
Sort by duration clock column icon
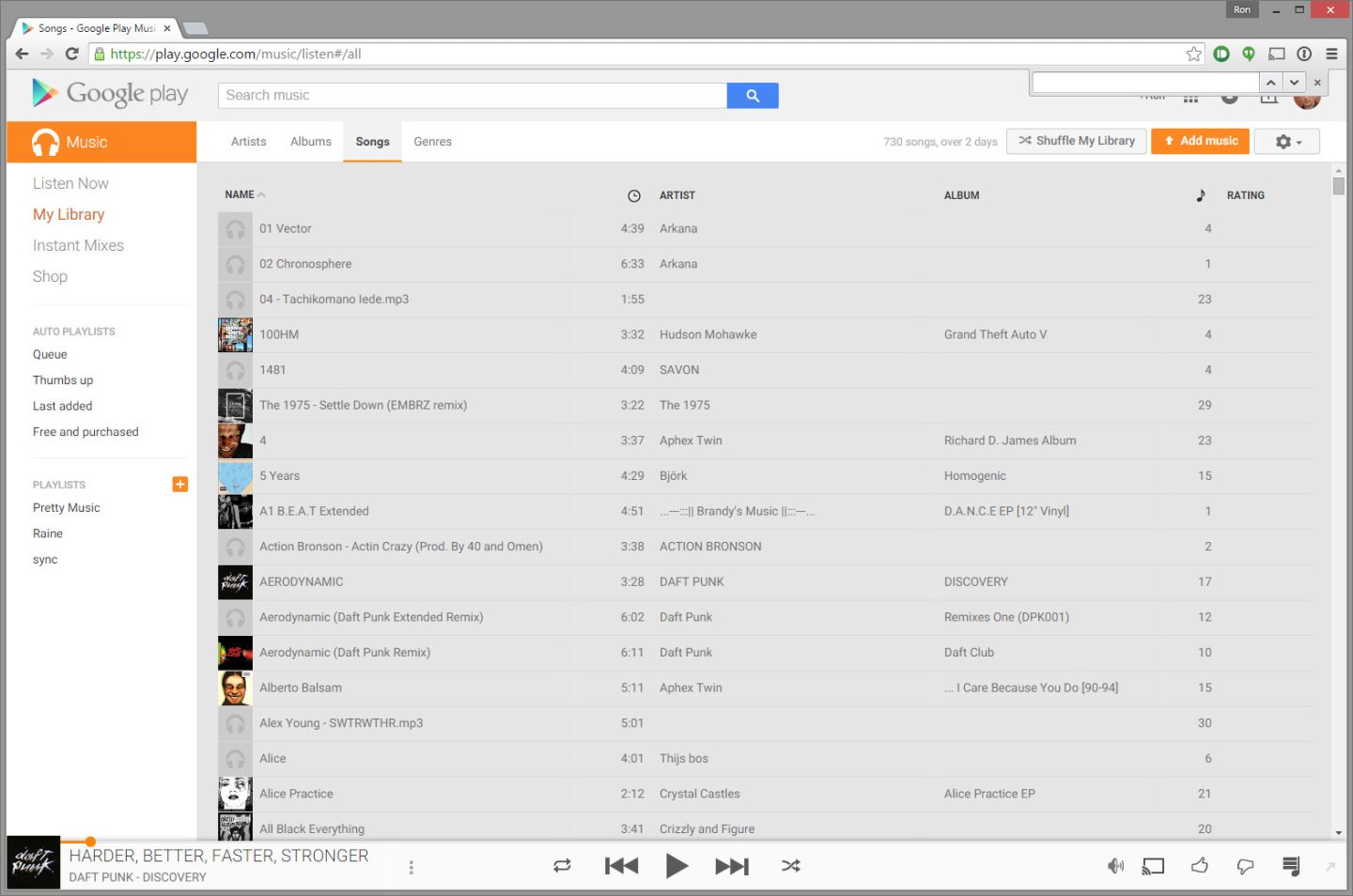pyautogui.click(x=634, y=195)
